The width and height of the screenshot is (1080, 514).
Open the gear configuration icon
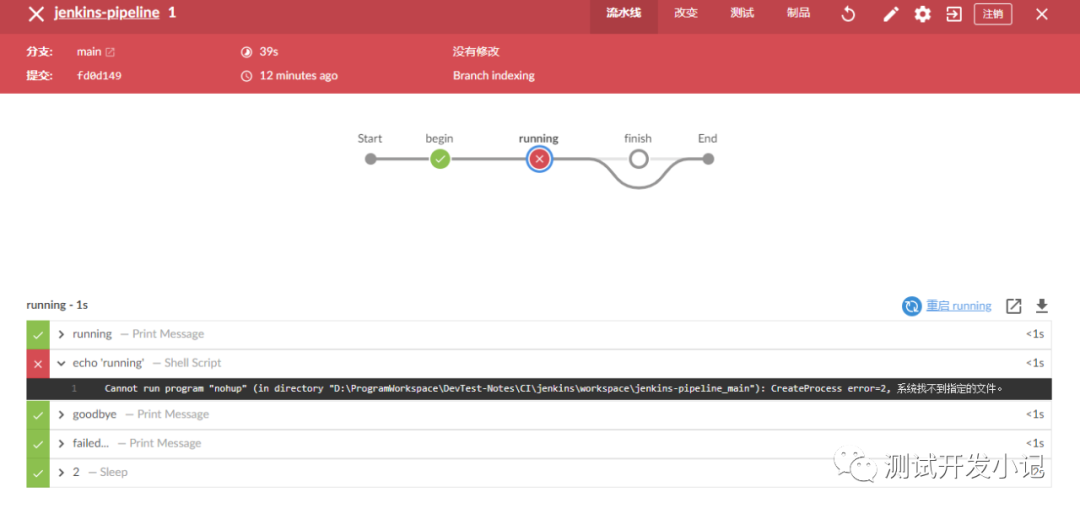coord(922,14)
